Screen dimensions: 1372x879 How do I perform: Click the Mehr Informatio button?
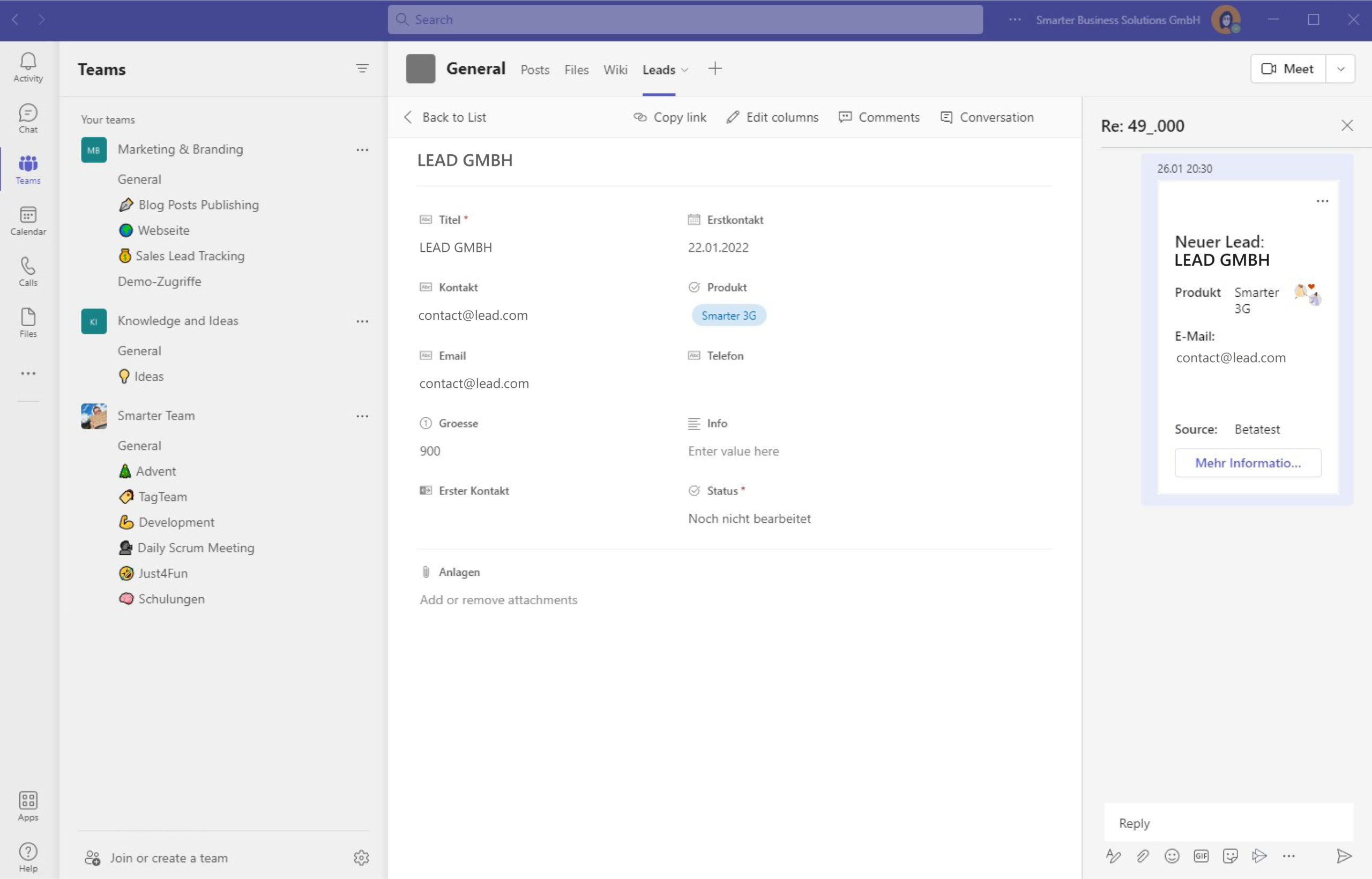coord(1248,463)
